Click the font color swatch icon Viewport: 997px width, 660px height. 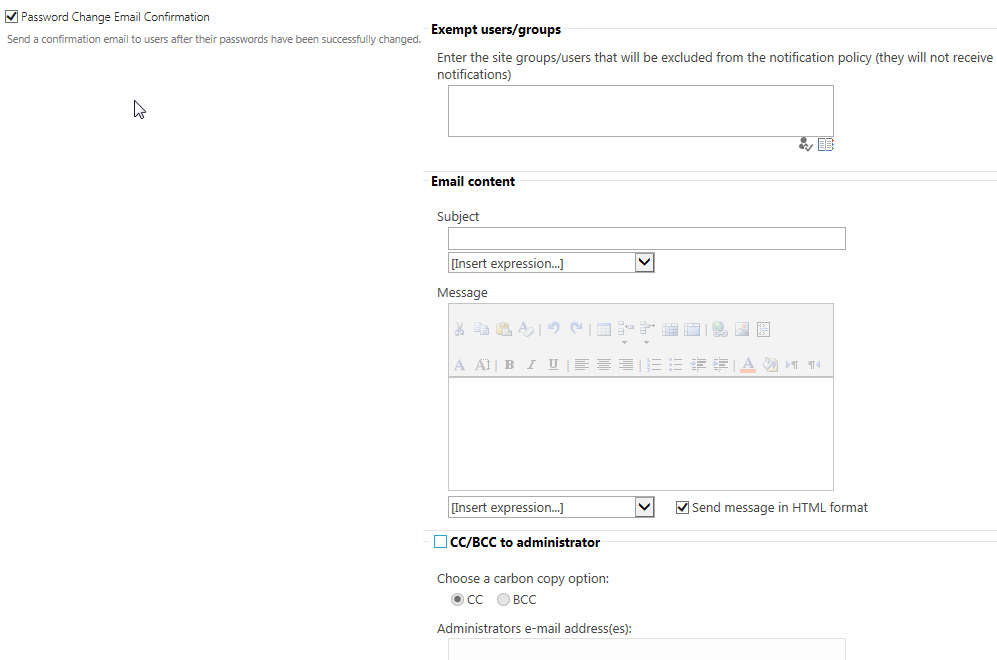[747, 365]
